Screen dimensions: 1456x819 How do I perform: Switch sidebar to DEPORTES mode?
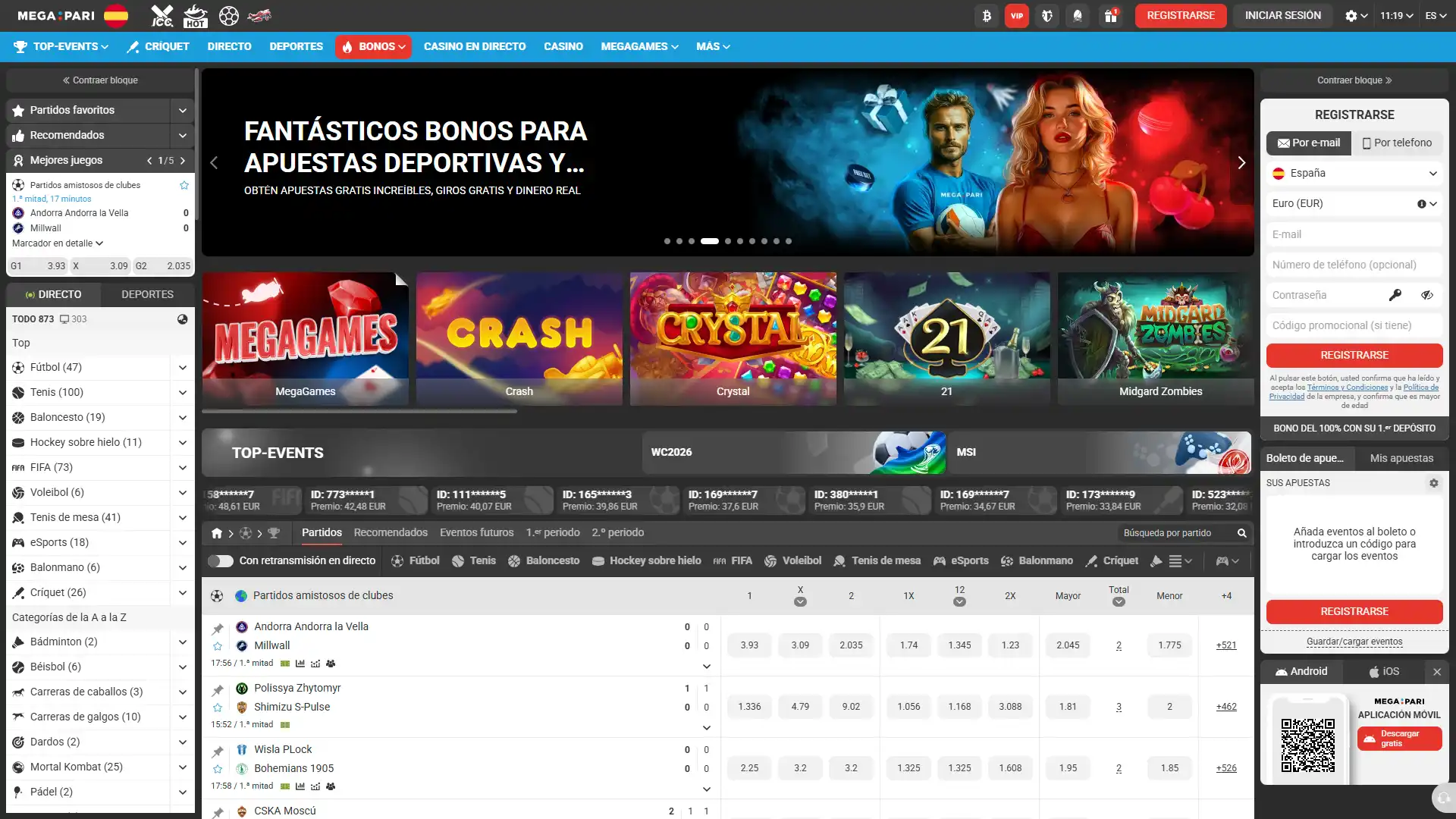(x=147, y=294)
